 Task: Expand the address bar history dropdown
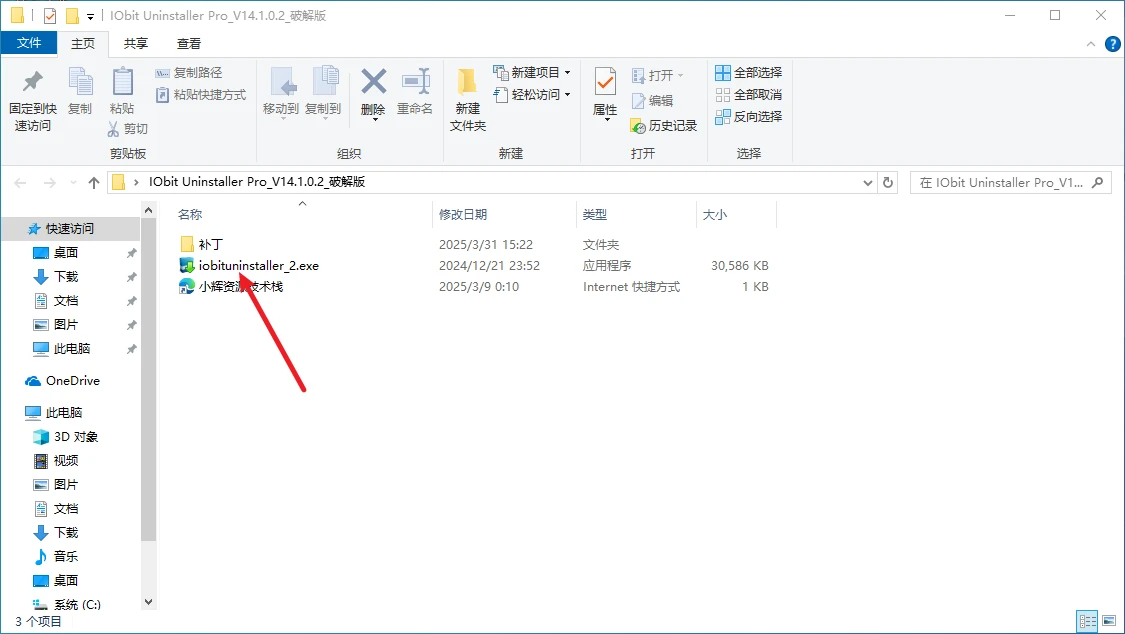click(867, 183)
